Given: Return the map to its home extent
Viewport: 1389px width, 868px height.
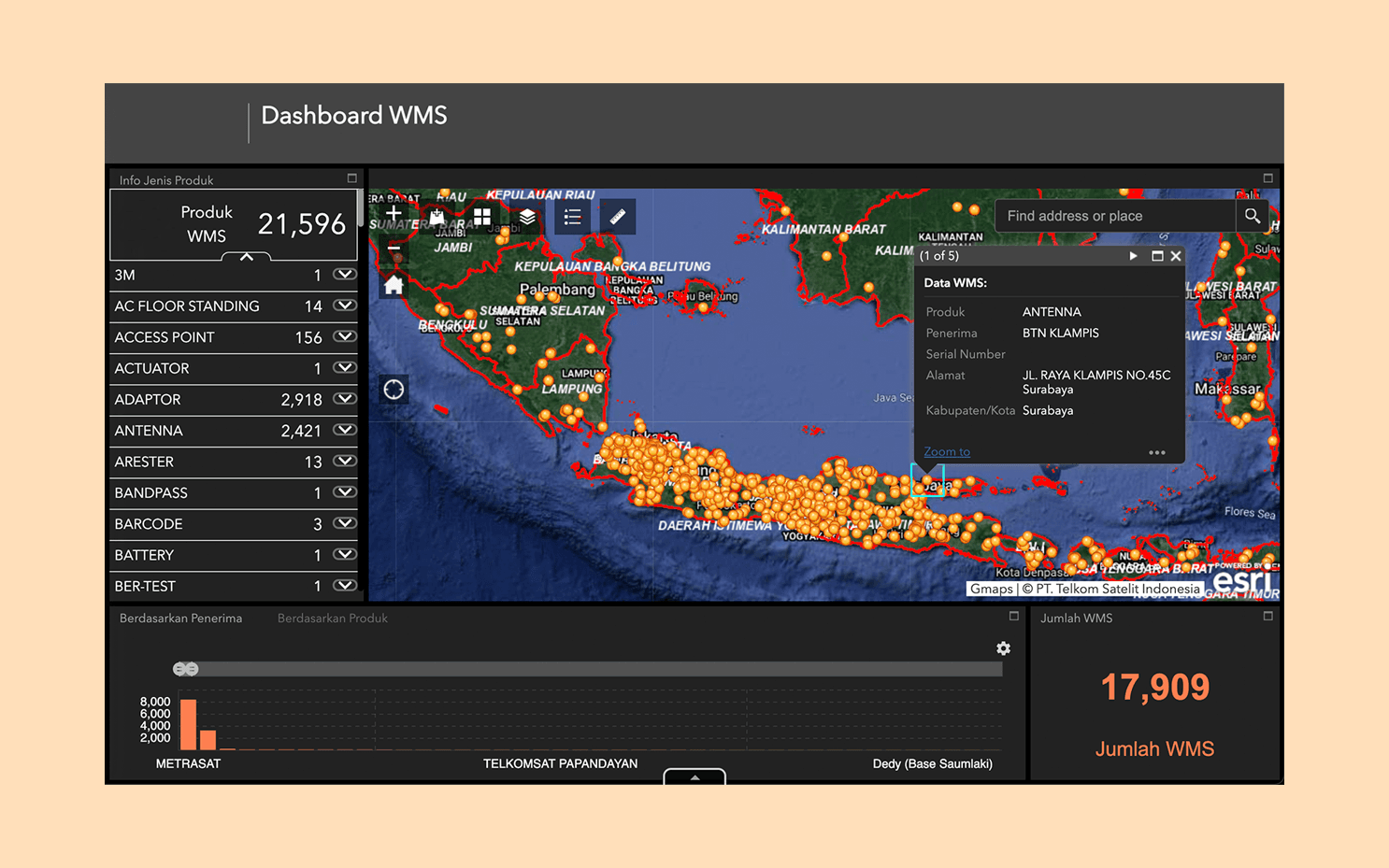Looking at the screenshot, I should pos(394,285).
